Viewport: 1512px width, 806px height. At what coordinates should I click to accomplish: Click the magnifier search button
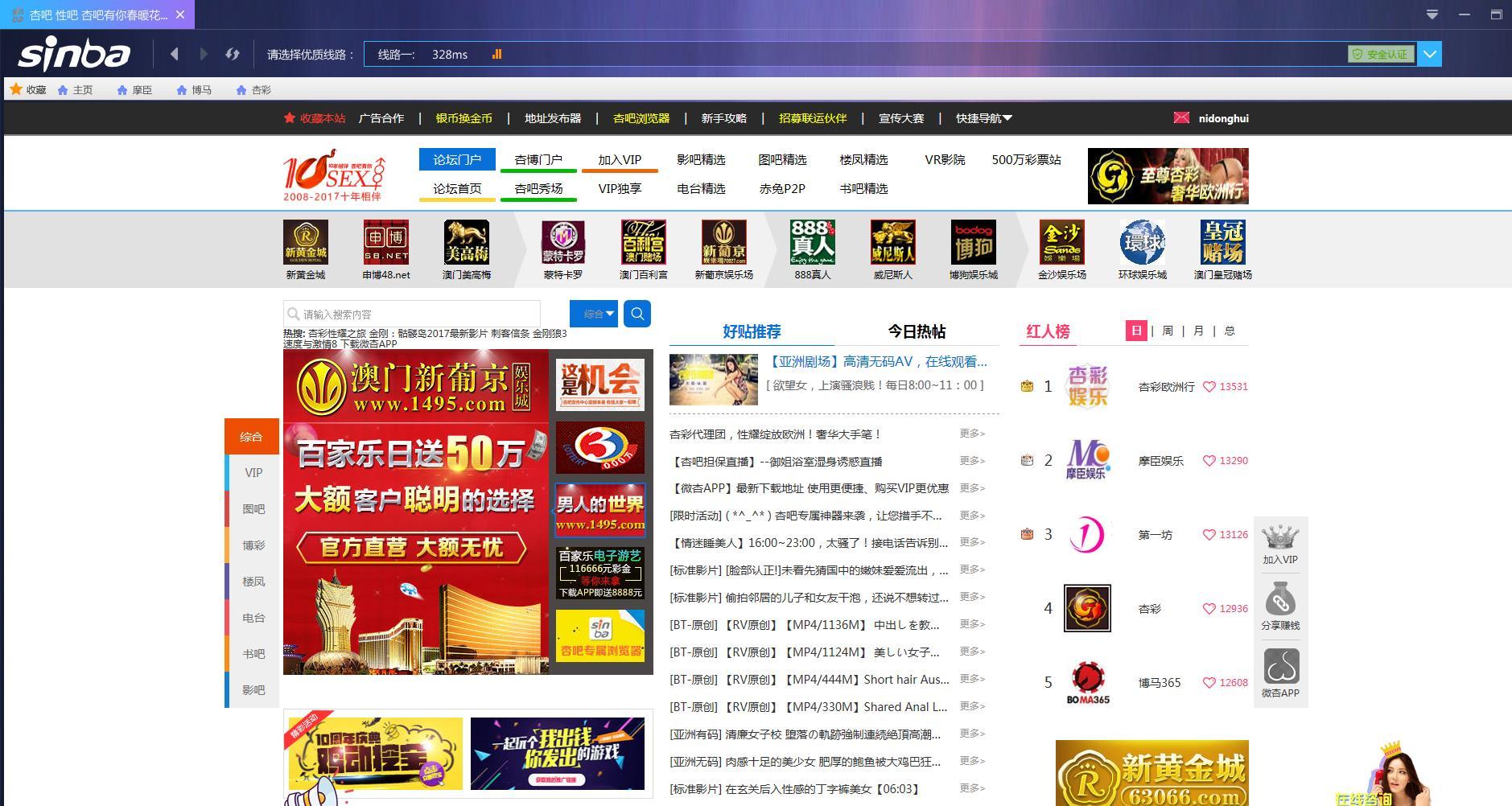tap(637, 314)
